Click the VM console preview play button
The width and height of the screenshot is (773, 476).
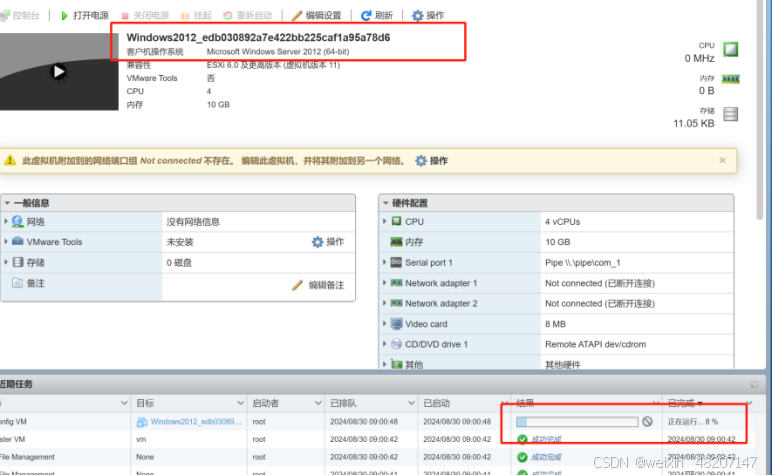point(59,72)
